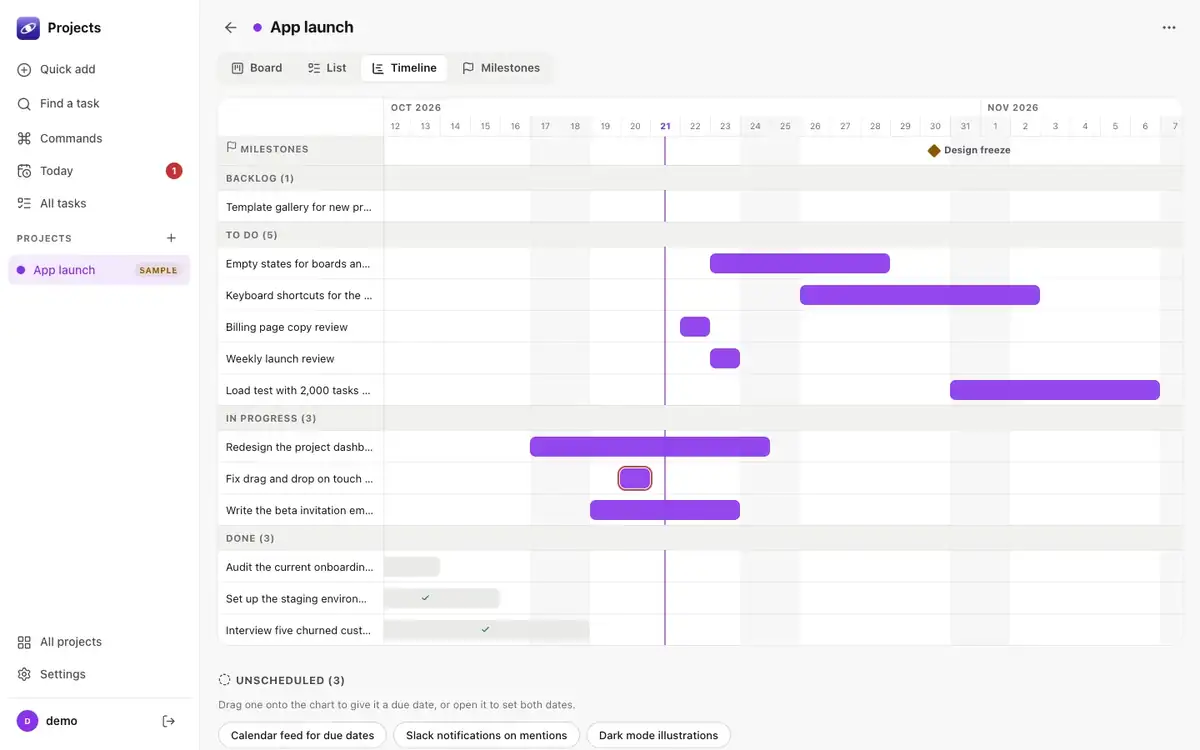
Task: Click the Find a task search icon
Action: coord(24,104)
